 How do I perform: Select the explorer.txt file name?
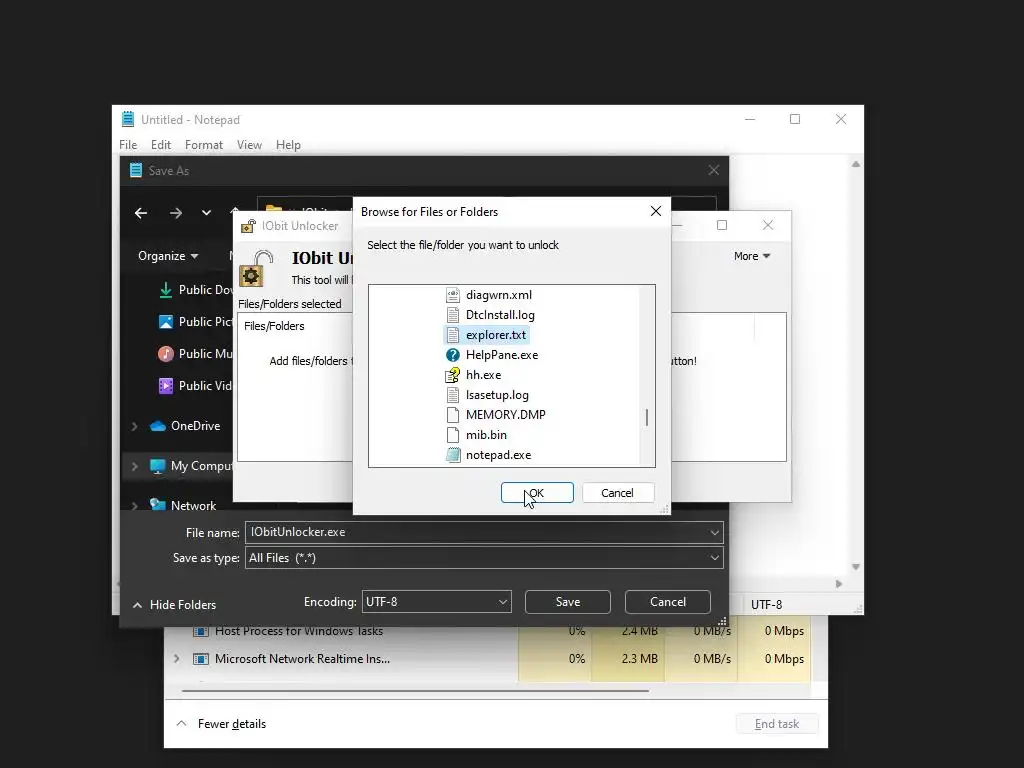tap(496, 335)
